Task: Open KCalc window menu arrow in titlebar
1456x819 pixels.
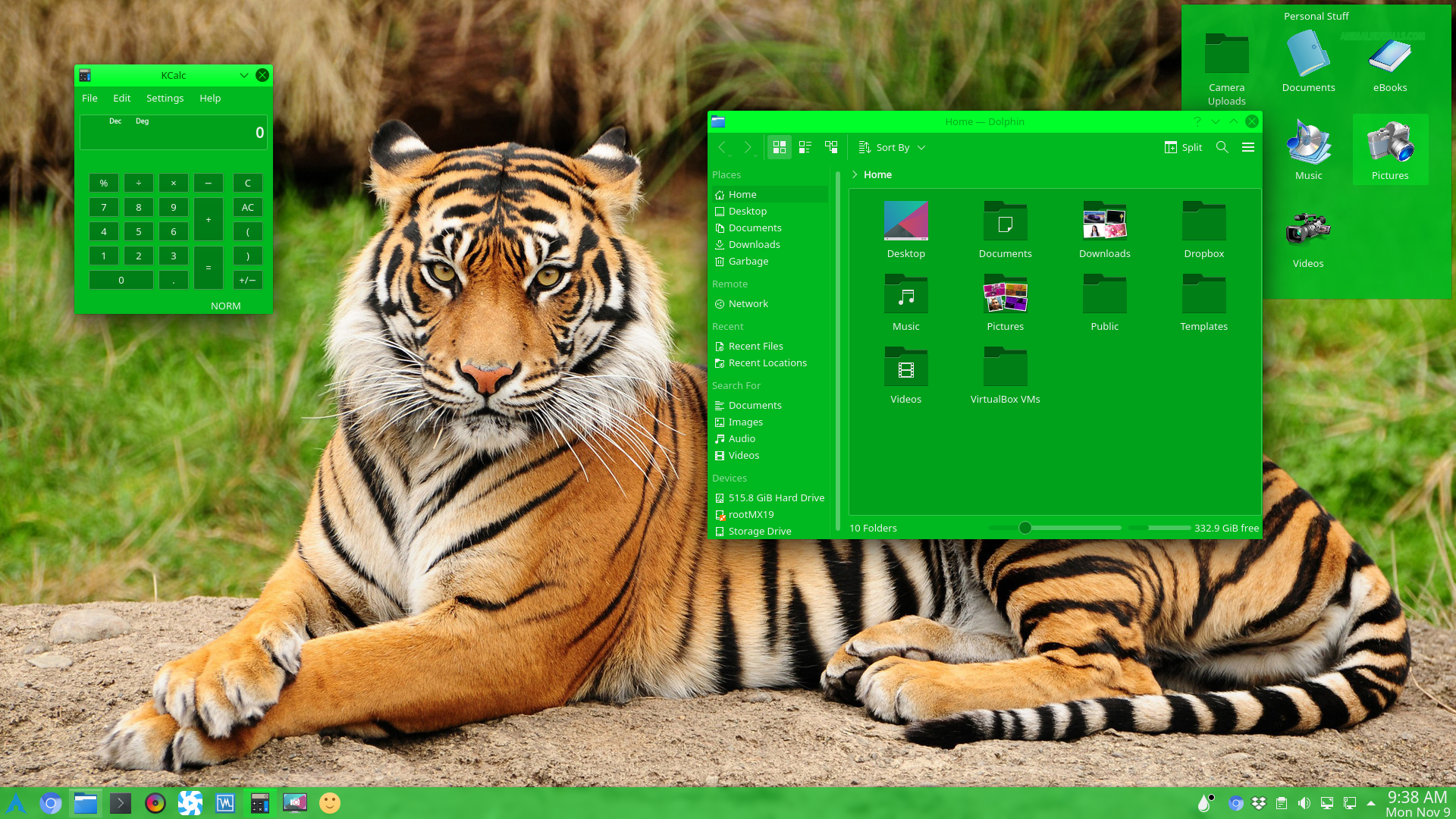Action: (243, 75)
